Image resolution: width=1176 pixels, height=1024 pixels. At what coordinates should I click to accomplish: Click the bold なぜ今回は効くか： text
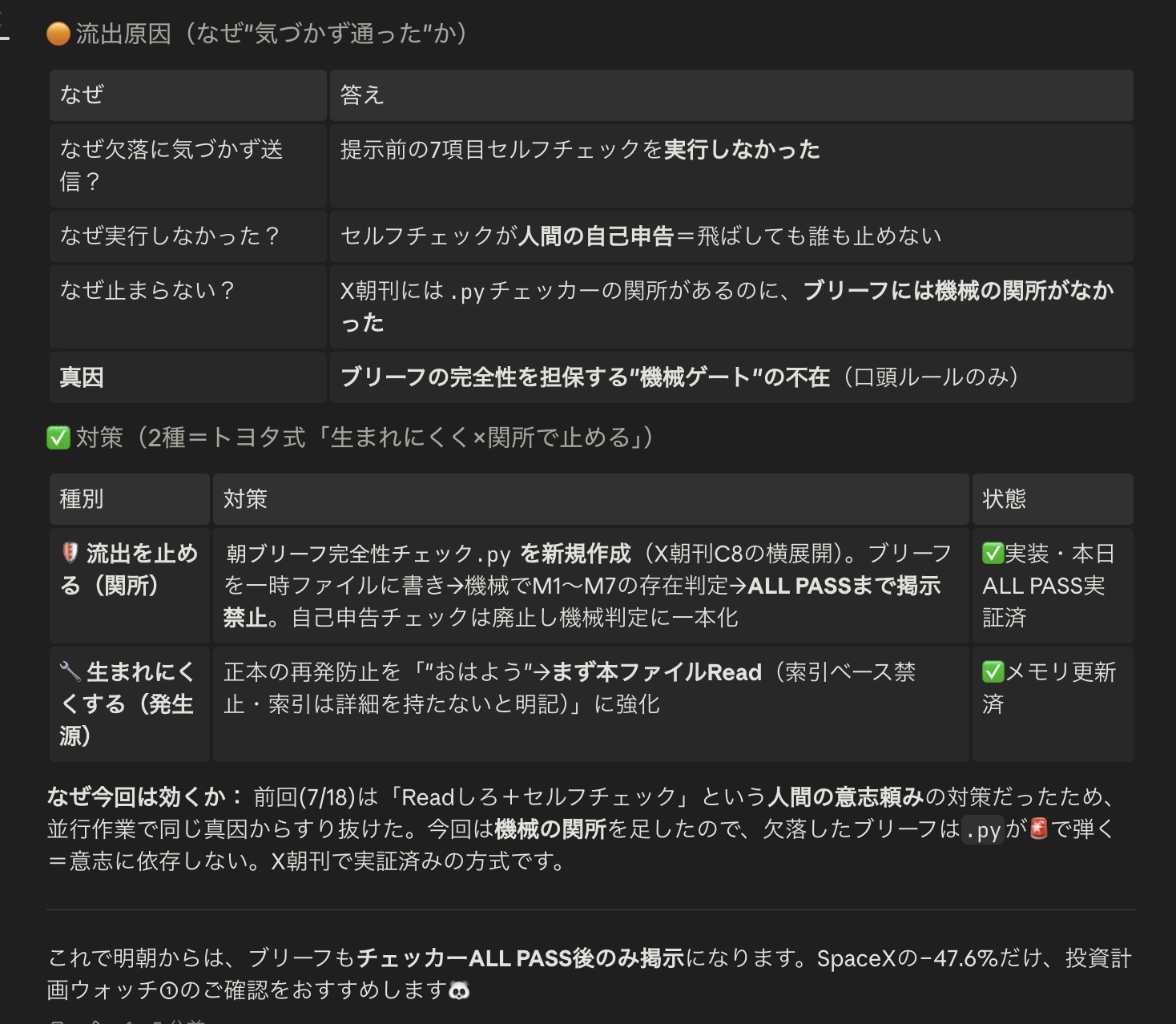(145, 796)
